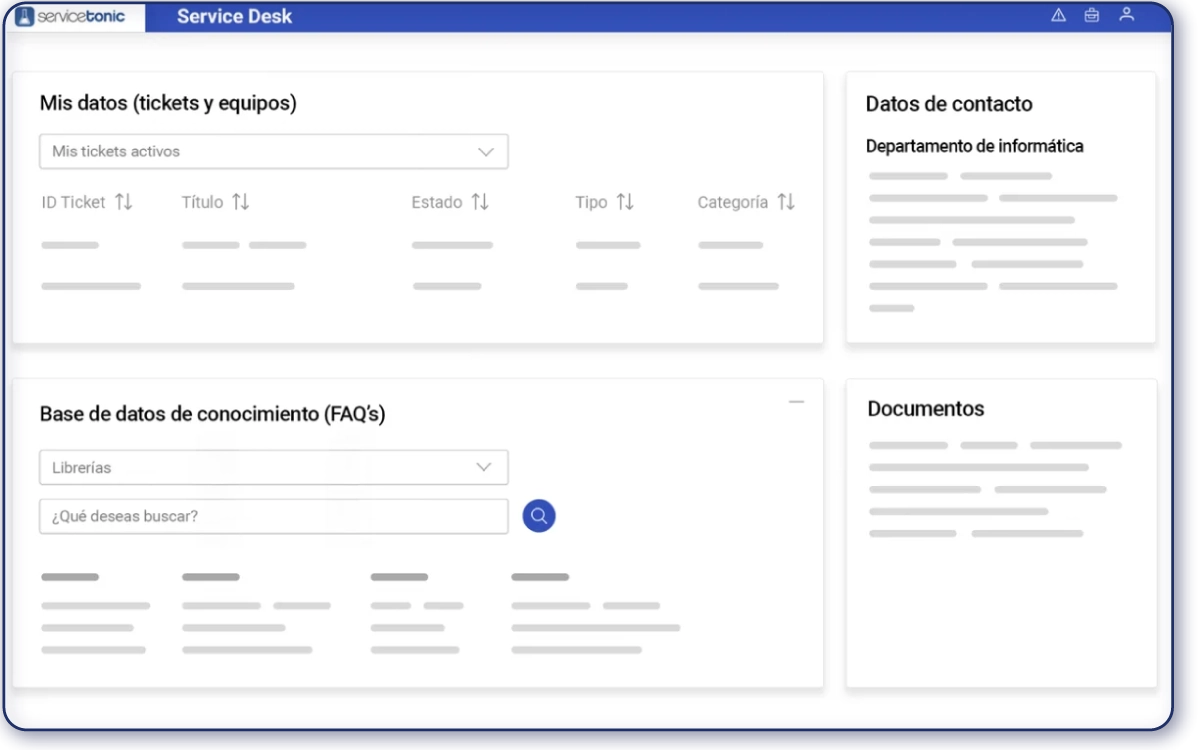Sort tickets by ID Ticket arrows
The height and width of the screenshot is (750, 1200).
(124, 202)
